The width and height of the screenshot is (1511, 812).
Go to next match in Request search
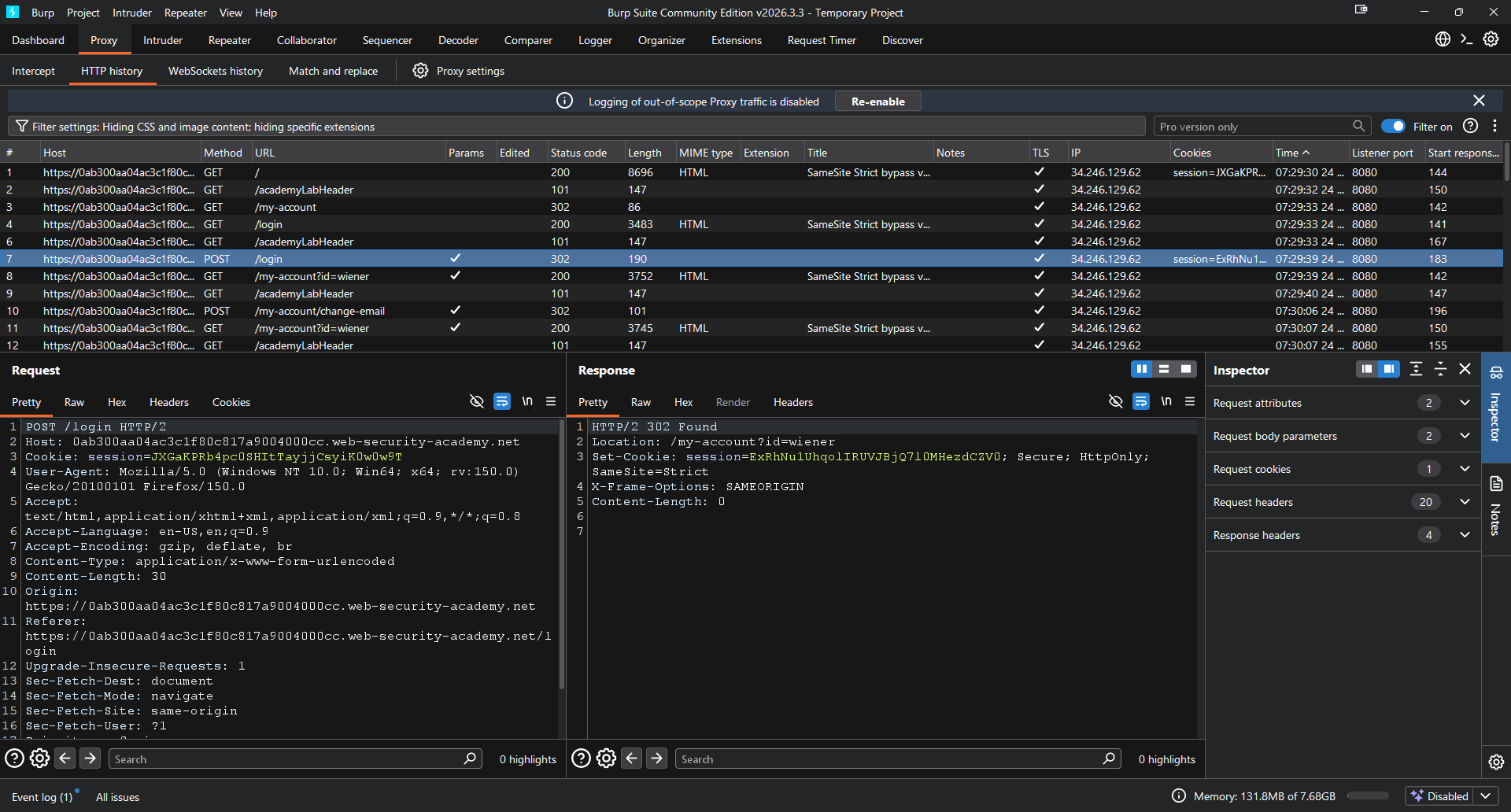point(91,758)
